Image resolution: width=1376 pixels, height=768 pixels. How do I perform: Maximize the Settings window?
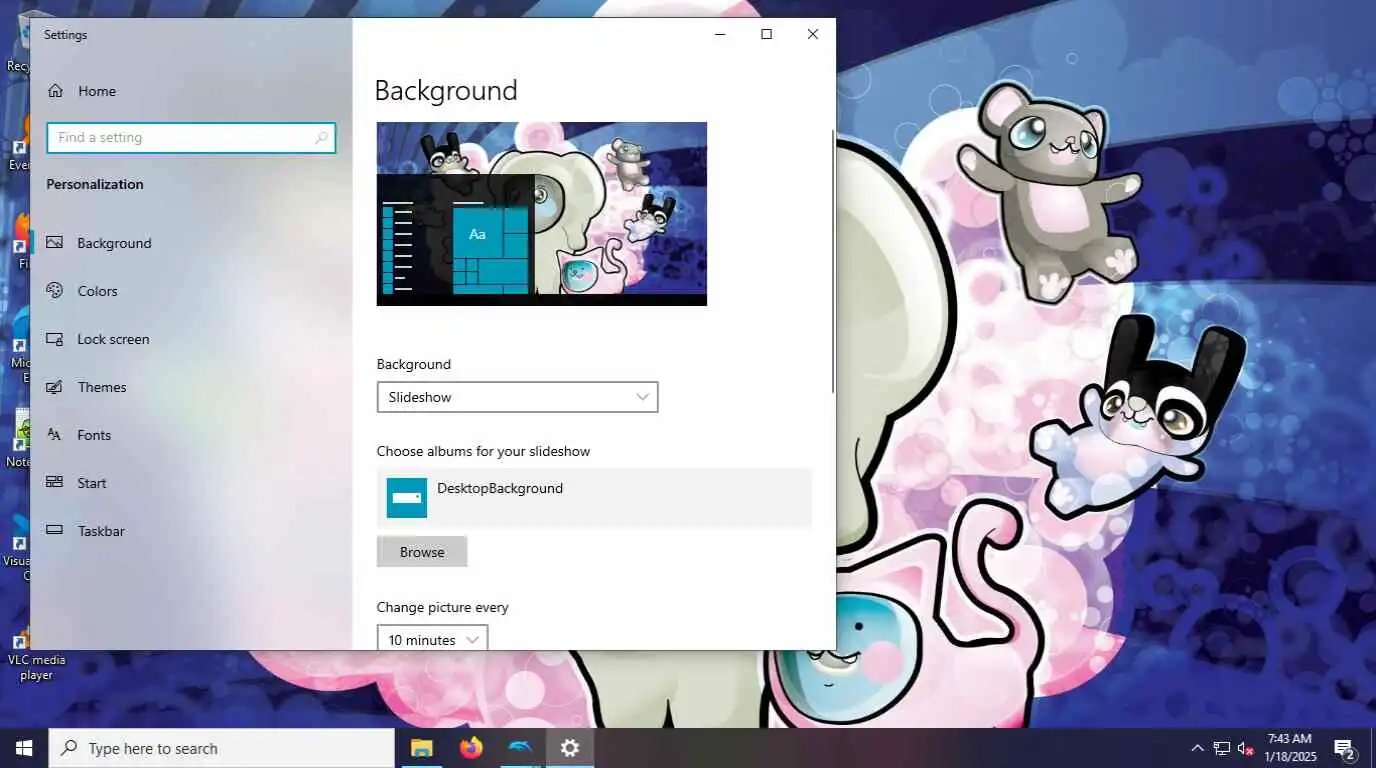[x=766, y=34]
